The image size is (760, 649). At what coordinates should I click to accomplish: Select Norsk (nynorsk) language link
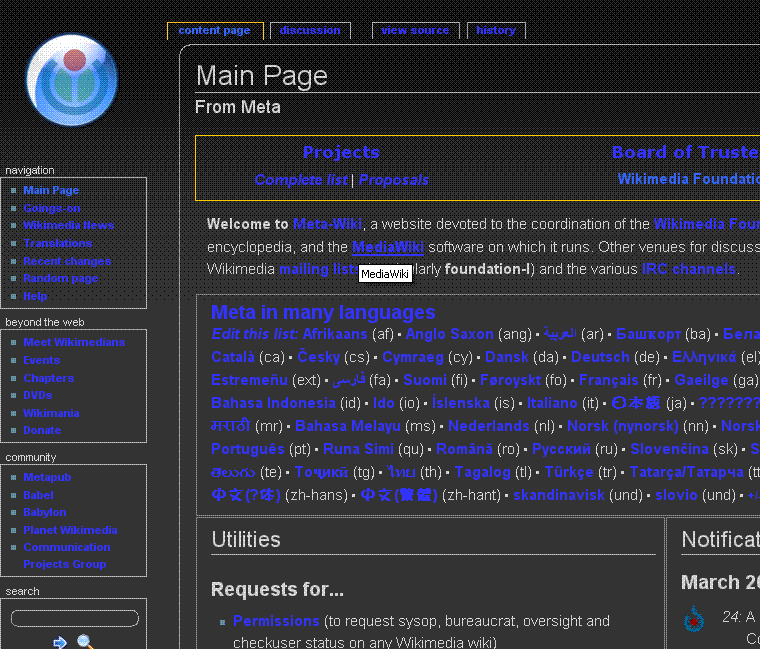(622, 426)
